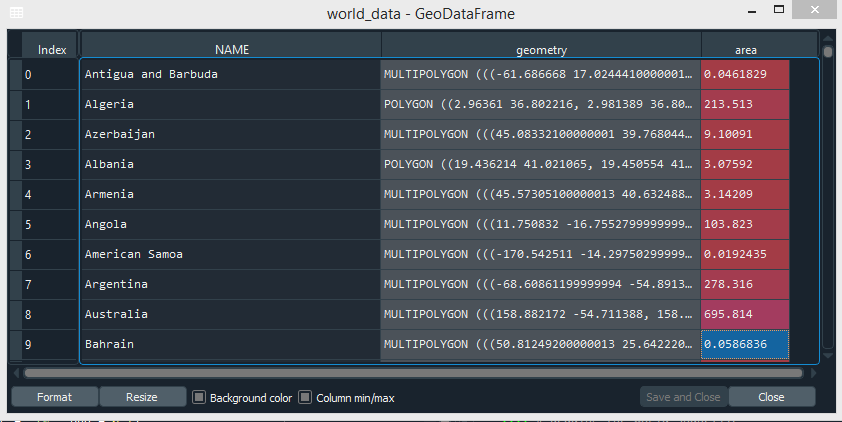
Task: Click Armenia's MULTIPOLYGON geometry cell
Action: pos(540,194)
